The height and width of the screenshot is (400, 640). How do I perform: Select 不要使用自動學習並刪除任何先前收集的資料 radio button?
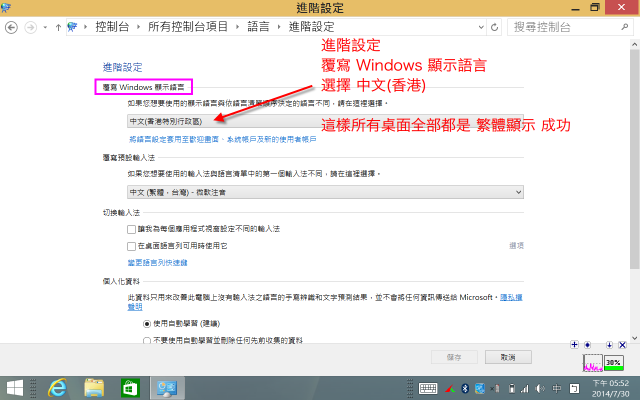147,340
